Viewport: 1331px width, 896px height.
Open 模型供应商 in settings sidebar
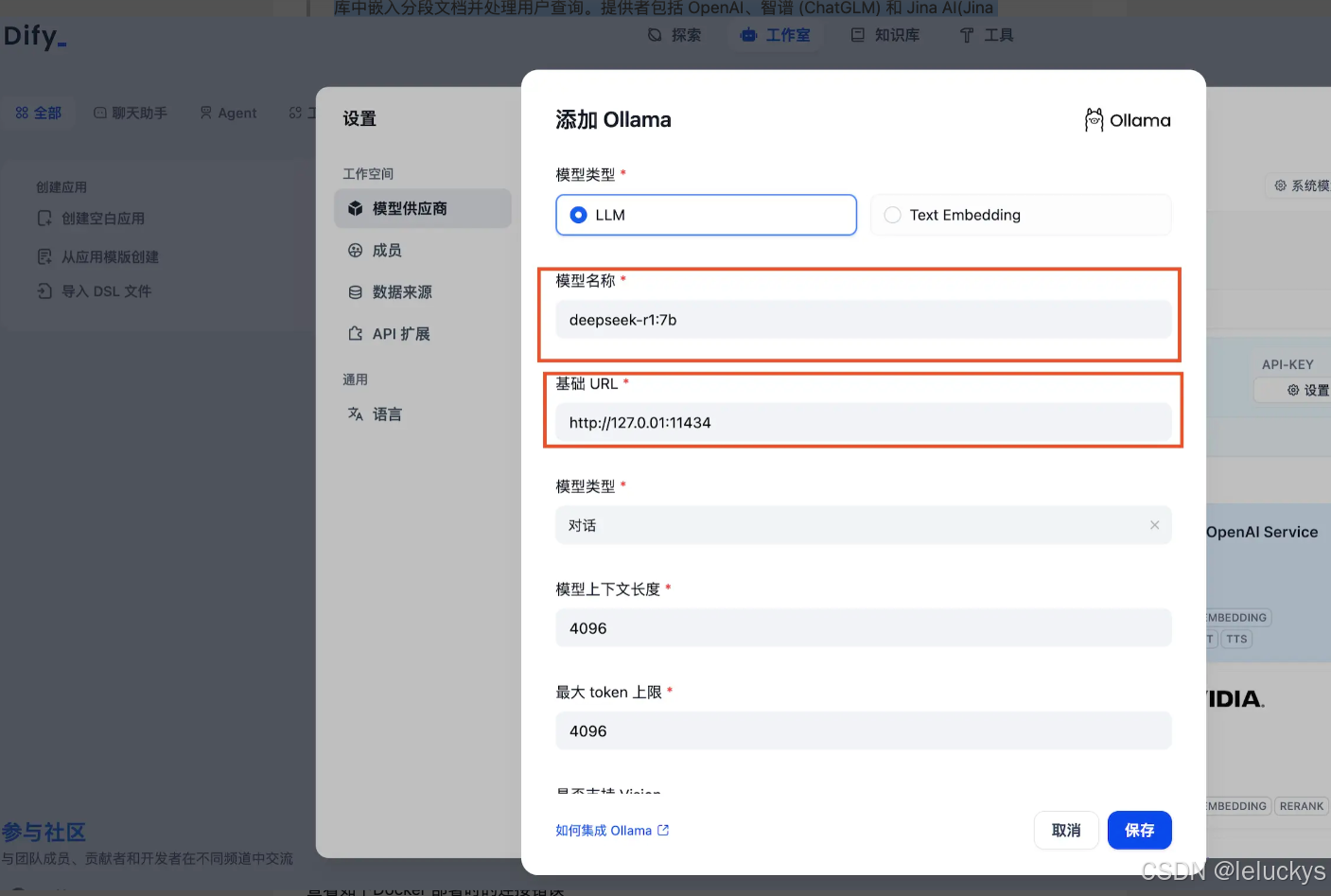tap(423, 208)
